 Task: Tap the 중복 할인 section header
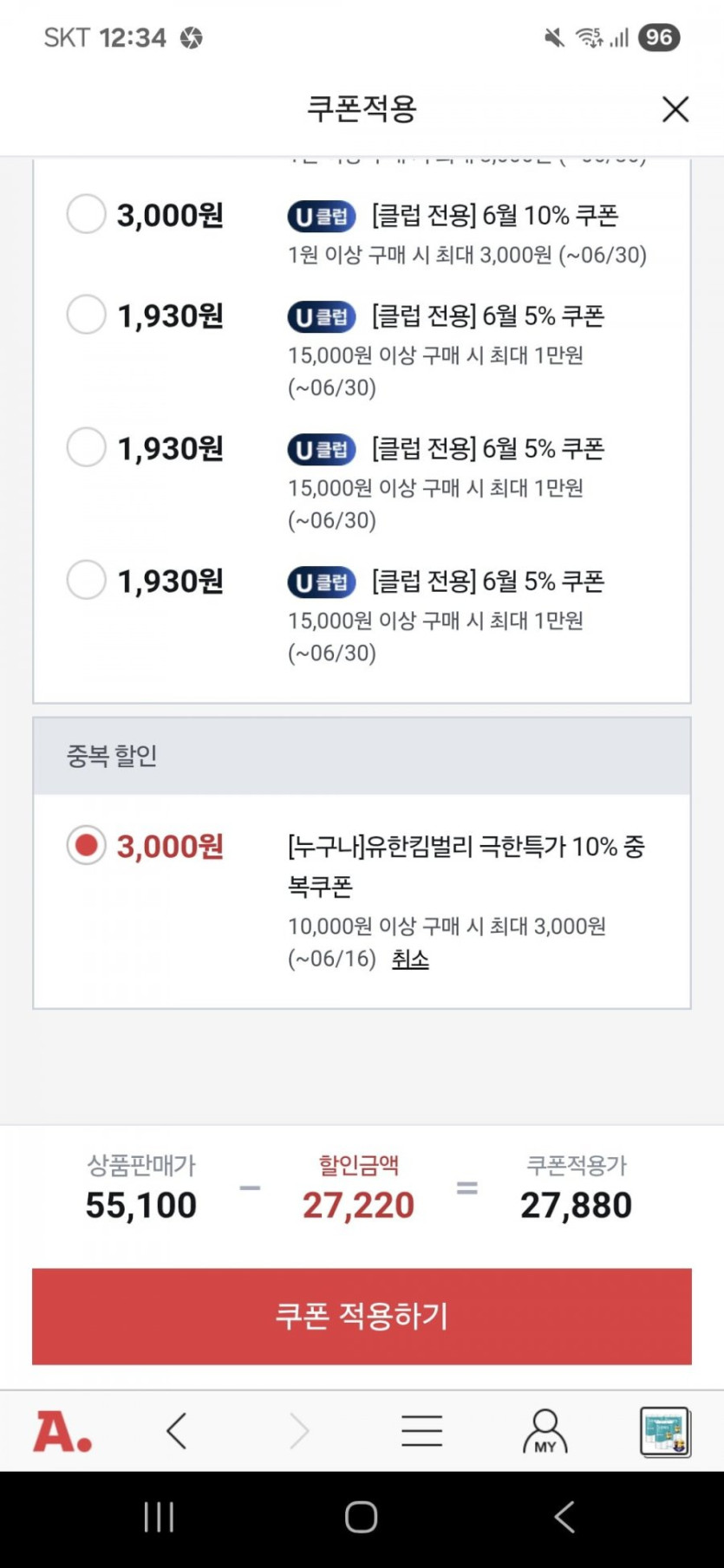(362, 756)
